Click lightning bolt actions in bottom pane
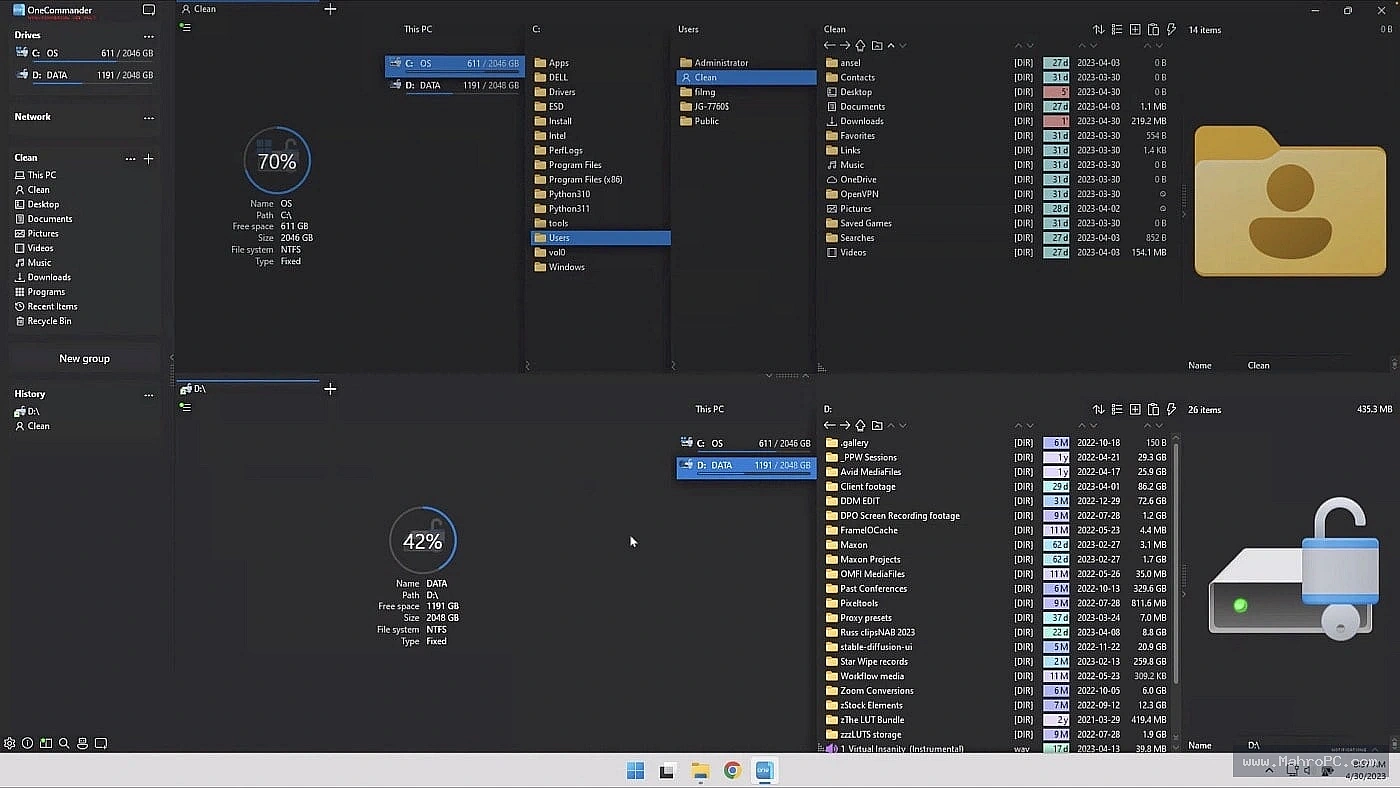This screenshot has width=1400, height=788. click(1171, 409)
